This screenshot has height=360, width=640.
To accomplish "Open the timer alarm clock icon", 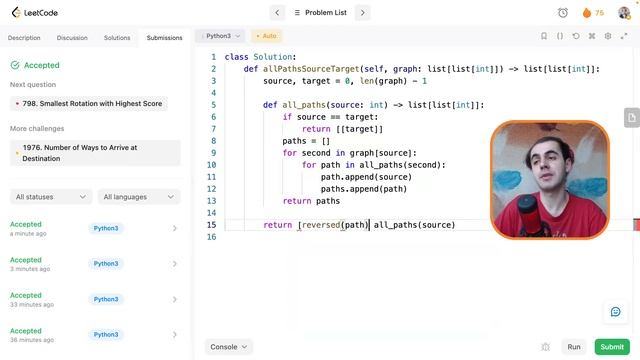I will (x=563, y=13).
